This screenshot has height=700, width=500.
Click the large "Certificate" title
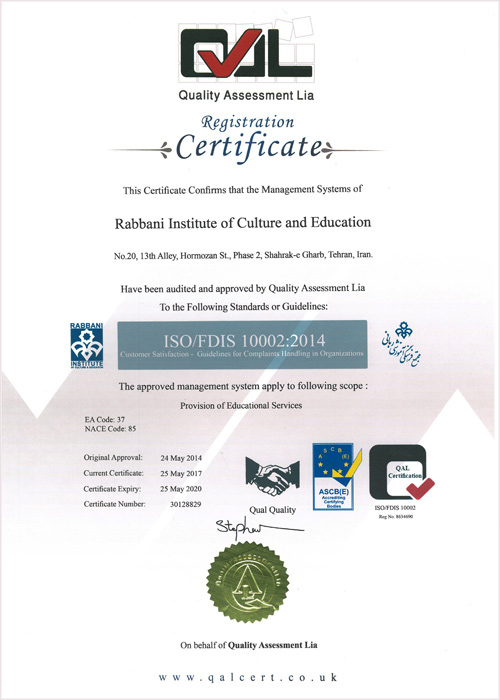click(249, 147)
